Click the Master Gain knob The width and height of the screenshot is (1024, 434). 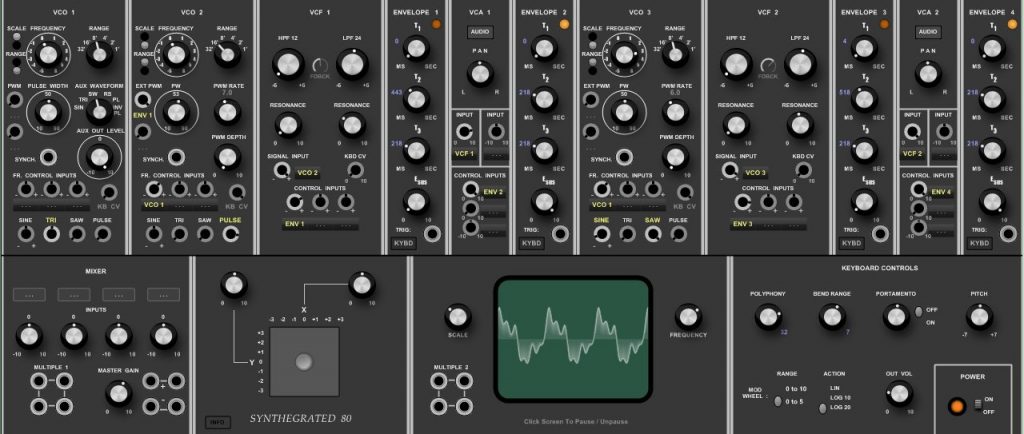(118, 394)
